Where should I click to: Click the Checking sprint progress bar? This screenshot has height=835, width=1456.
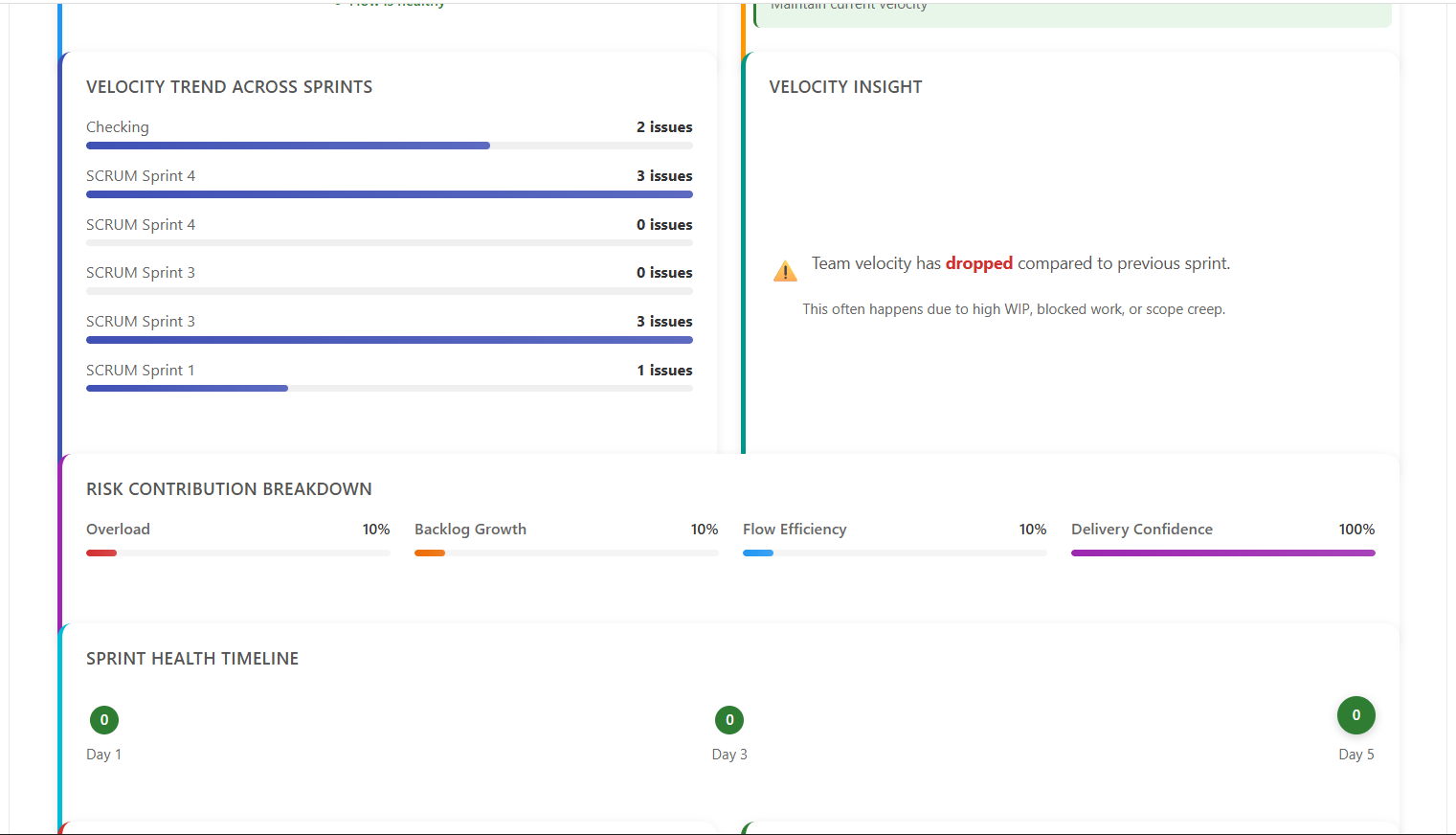(x=390, y=146)
